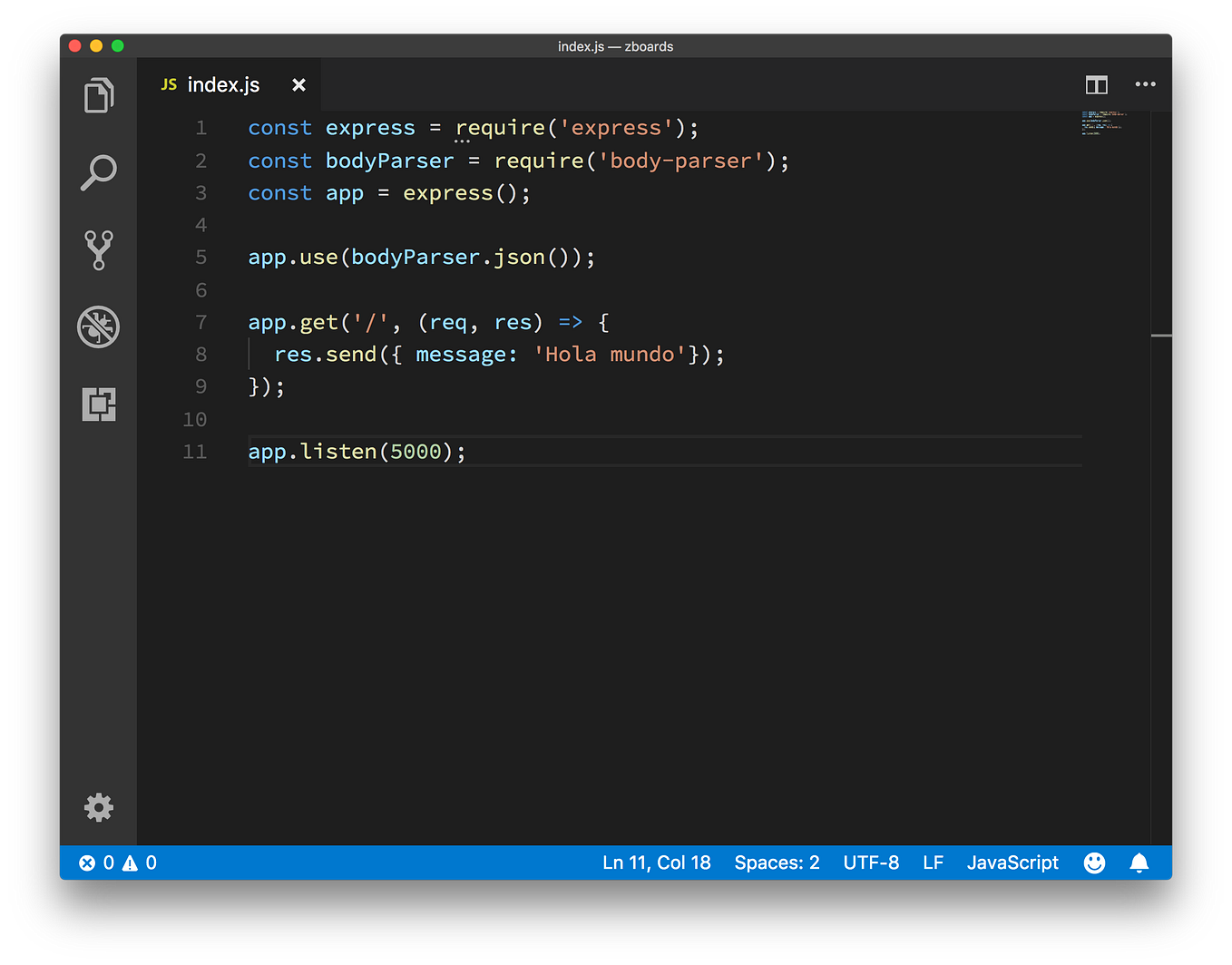Viewport: 1232px width, 965px height.
Task: Check errors via the error count indicator
Action: tap(96, 863)
